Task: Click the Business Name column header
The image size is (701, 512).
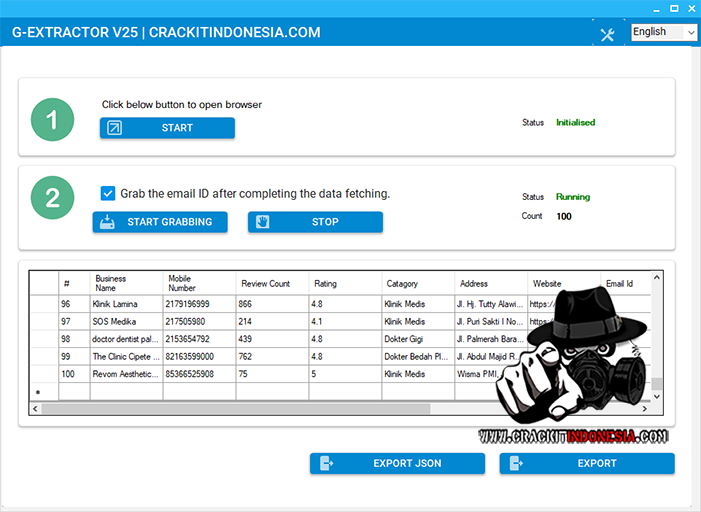Action: [126, 283]
